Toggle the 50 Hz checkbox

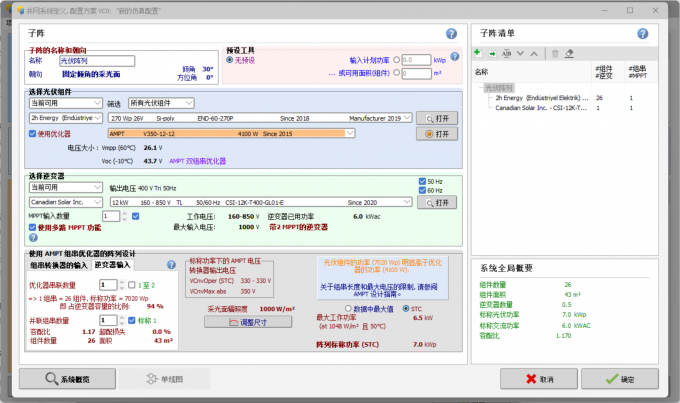[x=422, y=181]
